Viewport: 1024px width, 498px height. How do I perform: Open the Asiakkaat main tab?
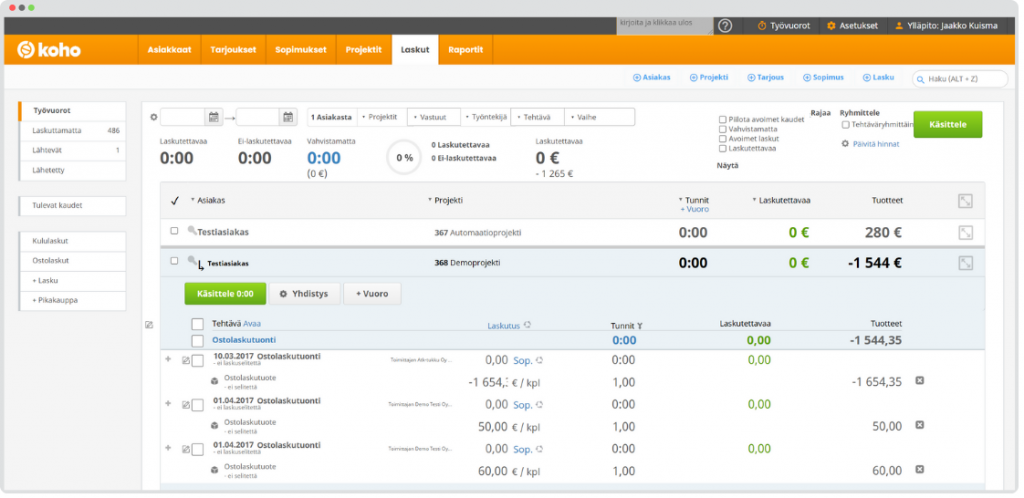point(169,50)
